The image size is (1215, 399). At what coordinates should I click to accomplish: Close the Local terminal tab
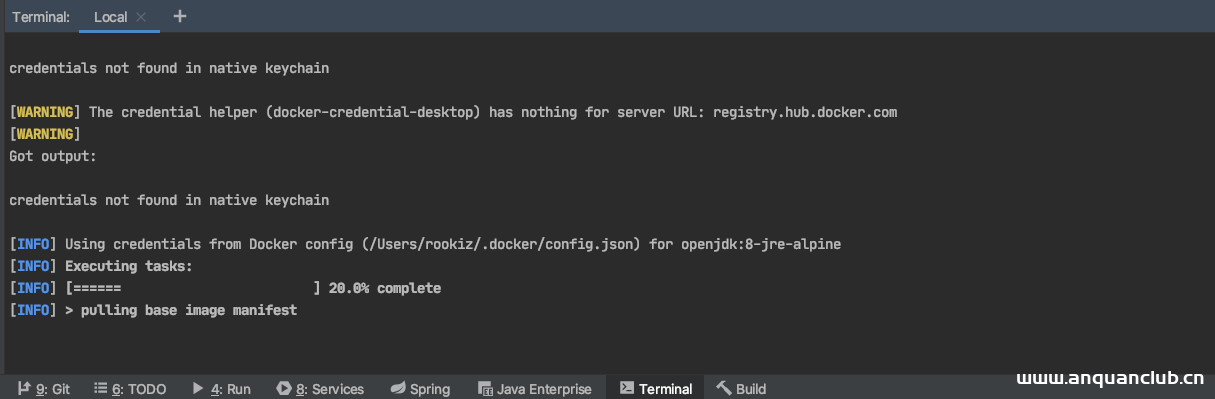tap(141, 17)
